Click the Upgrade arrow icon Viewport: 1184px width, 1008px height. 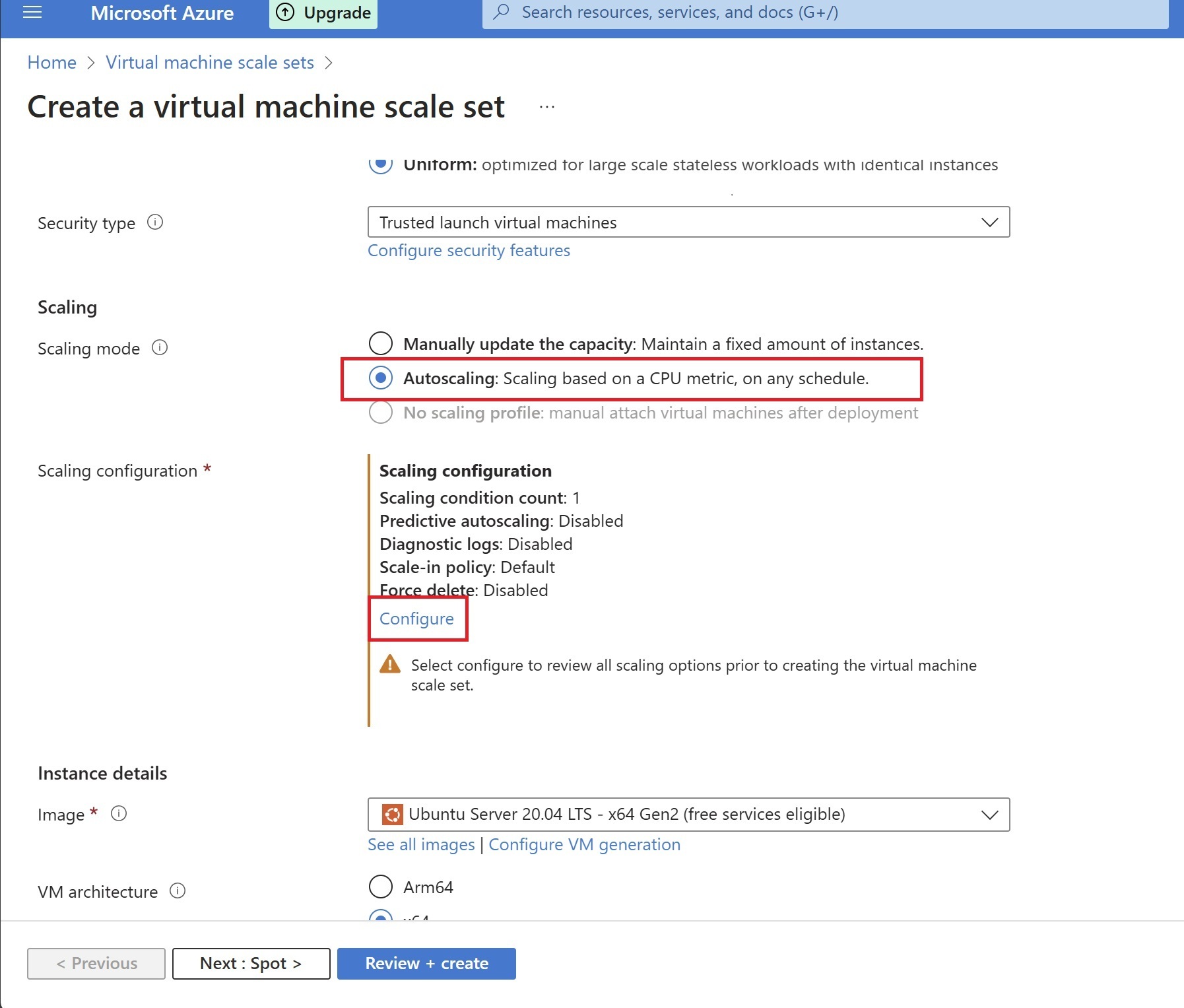(x=285, y=13)
